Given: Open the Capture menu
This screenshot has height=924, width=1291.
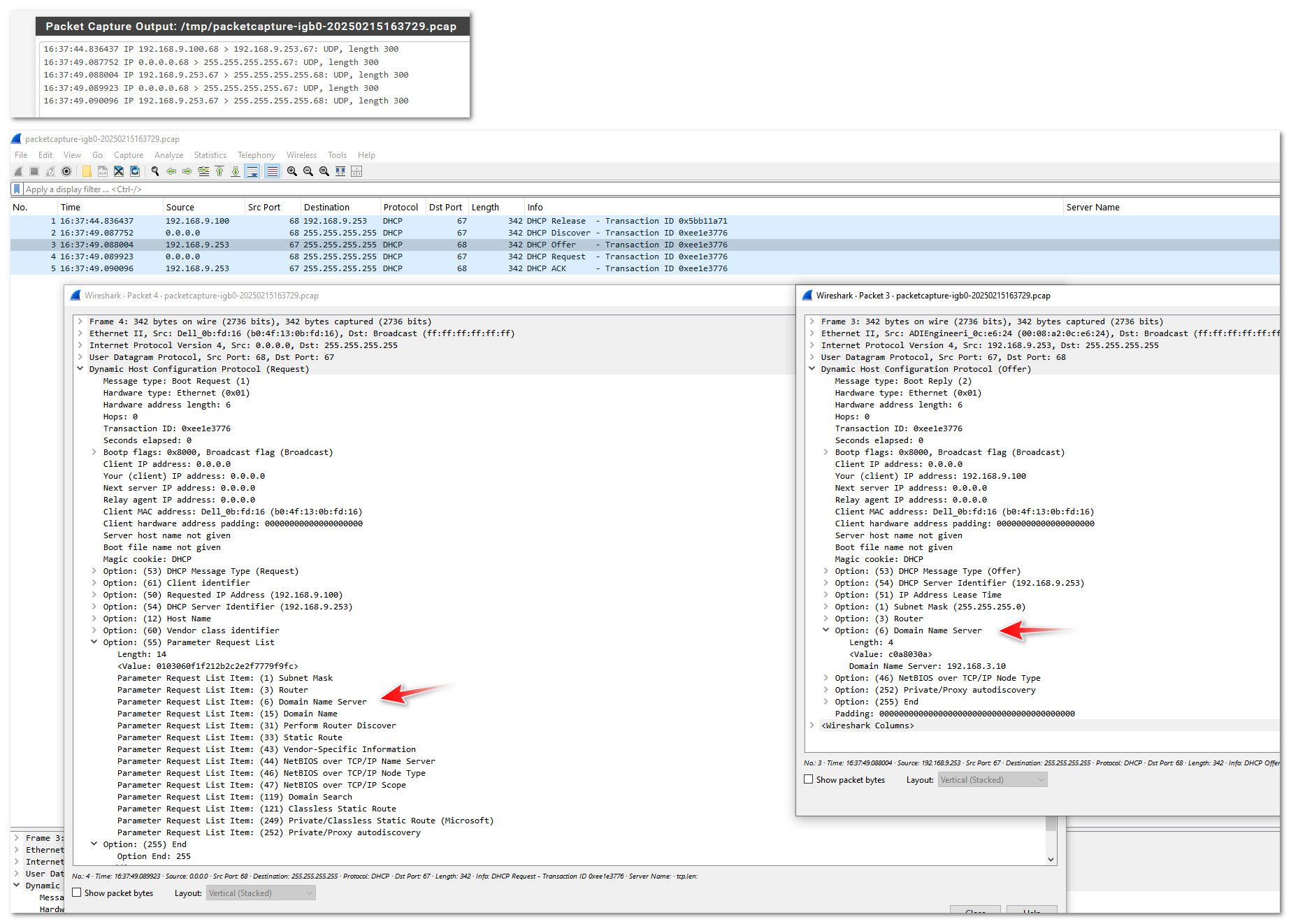Looking at the screenshot, I should click(x=129, y=155).
